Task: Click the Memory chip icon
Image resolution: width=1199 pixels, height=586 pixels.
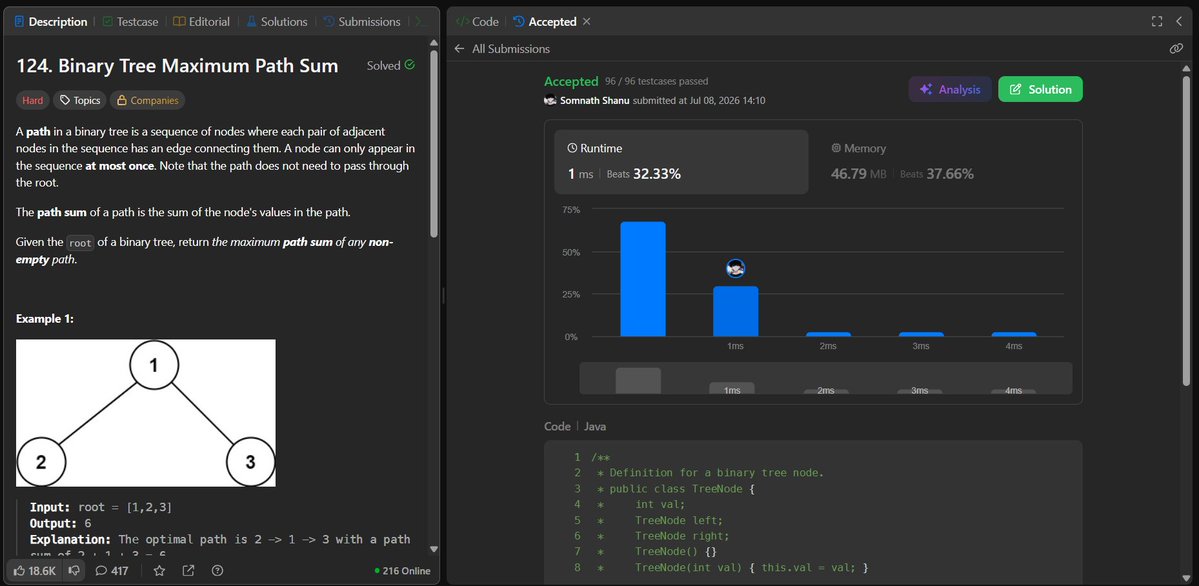Action: click(836, 148)
